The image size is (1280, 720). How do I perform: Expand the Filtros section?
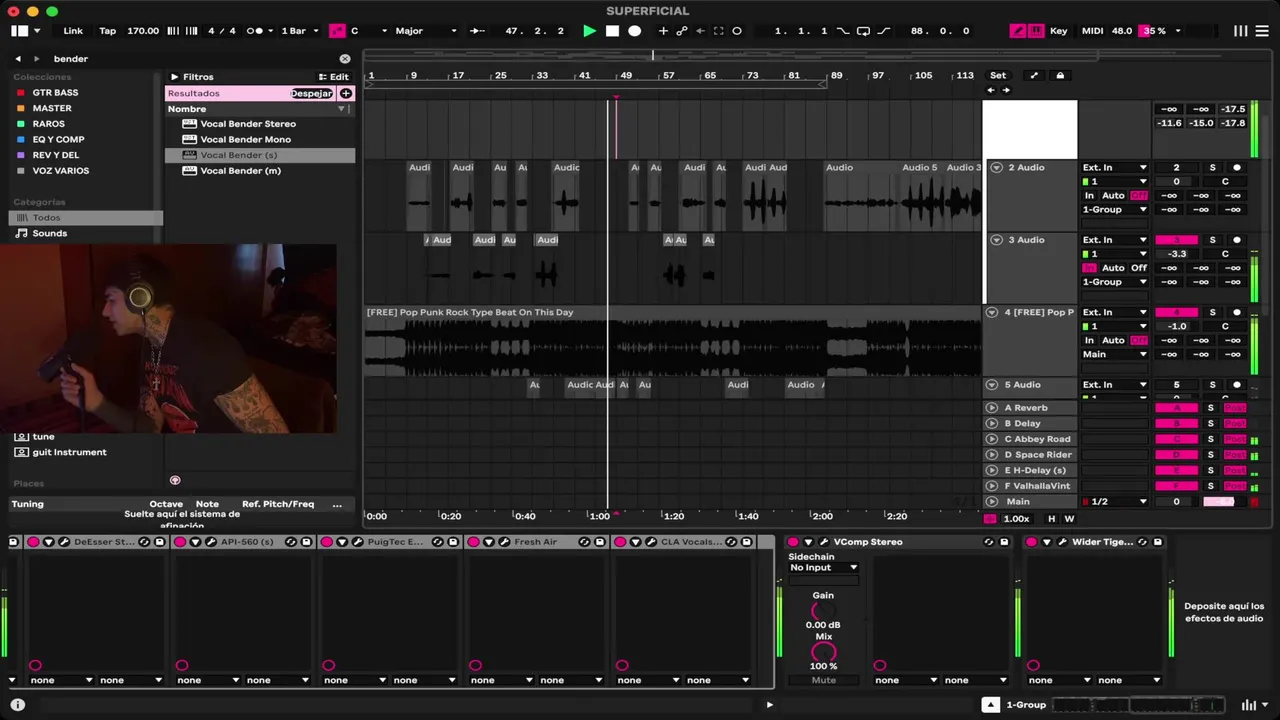click(174, 77)
